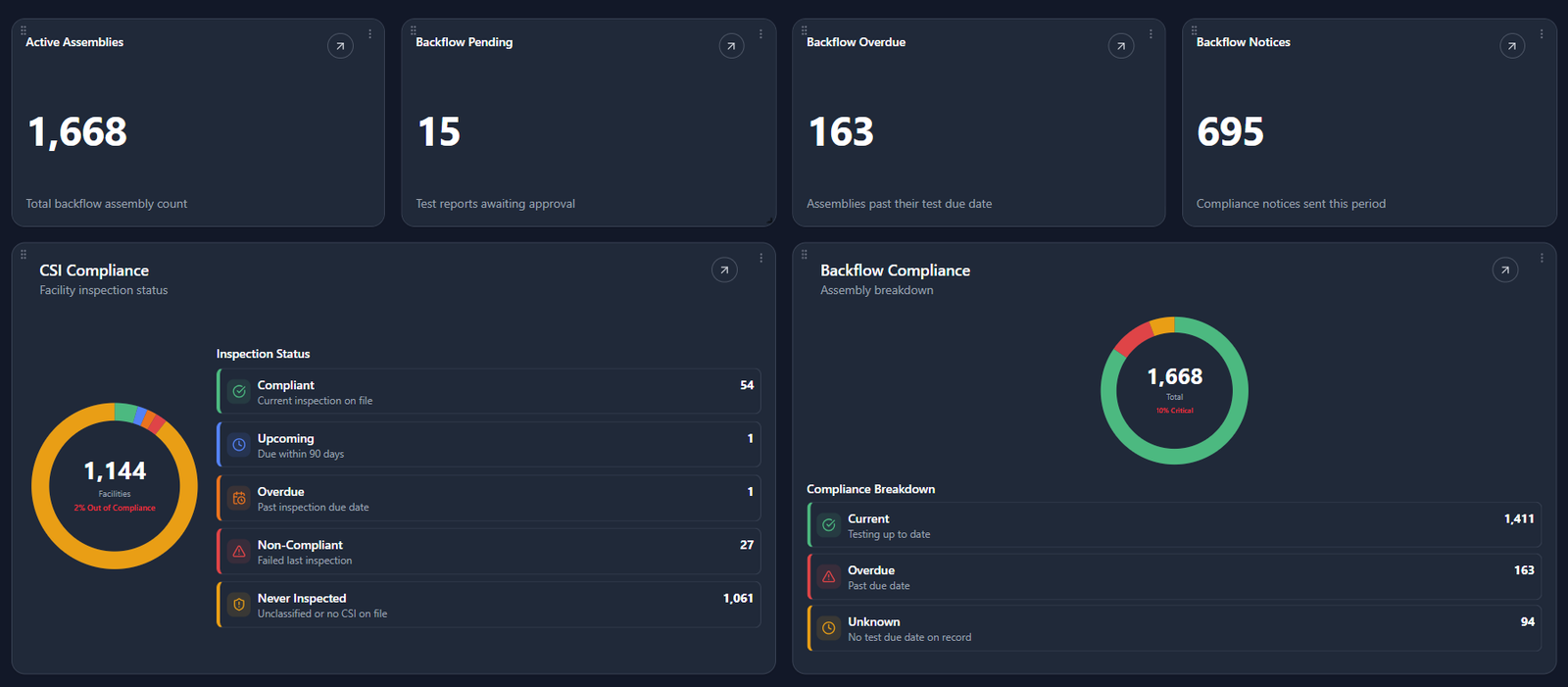Select the Non-Compliant inspection status row

click(x=489, y=552)
